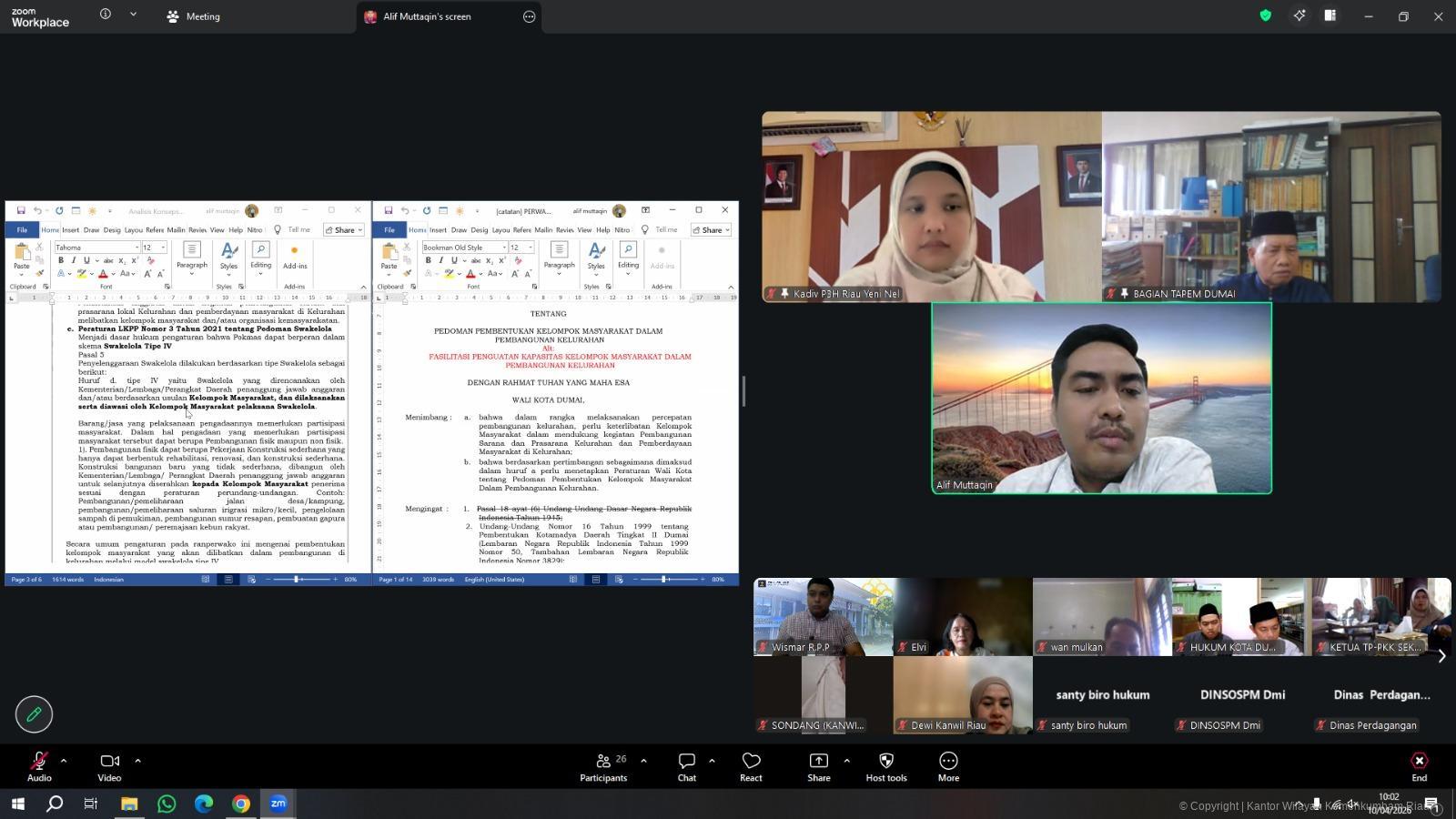The height and width of the screenshot is (819, 1456).
Task: Open WhatsApp from the Windows taskbar
Action: coord(167,804)
